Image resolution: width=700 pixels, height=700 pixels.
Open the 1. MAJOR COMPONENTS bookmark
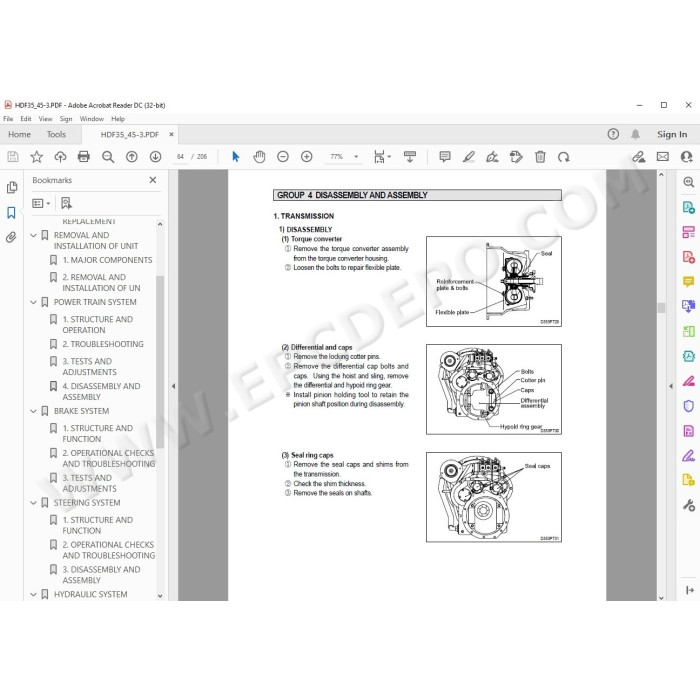tap(107, 260)
